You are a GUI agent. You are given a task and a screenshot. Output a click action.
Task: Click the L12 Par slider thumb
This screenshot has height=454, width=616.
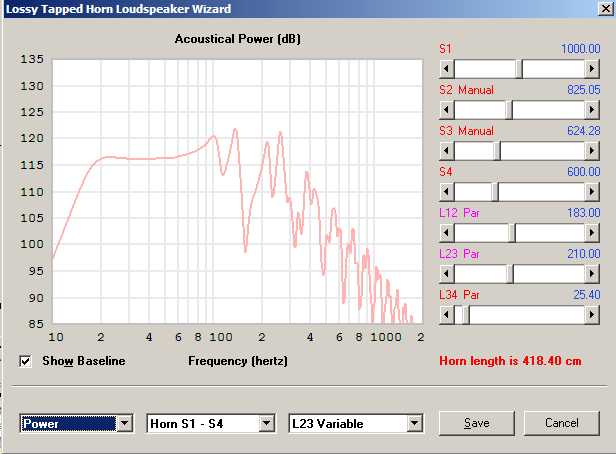click(512, 233)
